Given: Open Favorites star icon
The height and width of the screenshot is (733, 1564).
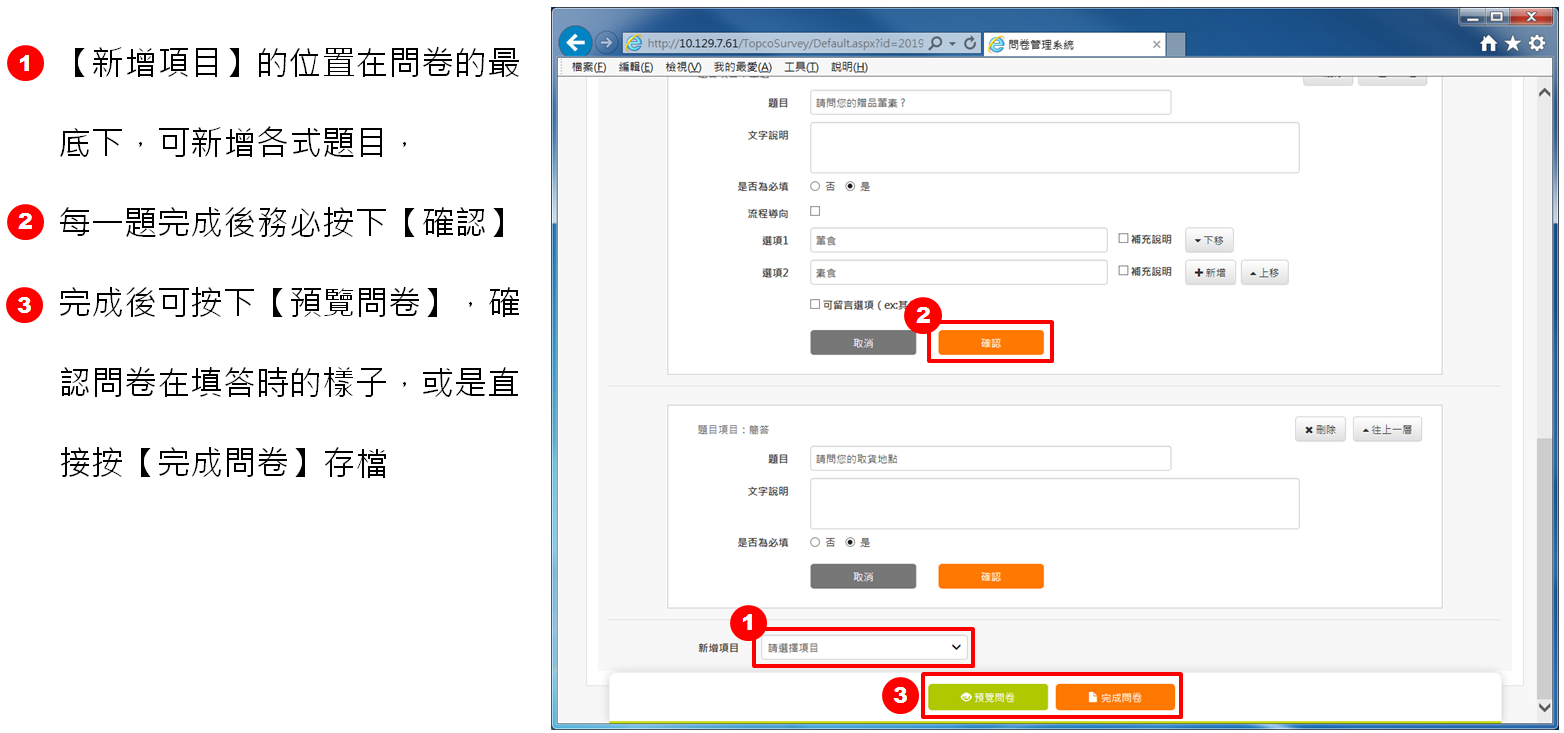Looking at the screenshot, I should pos(1512,43).
